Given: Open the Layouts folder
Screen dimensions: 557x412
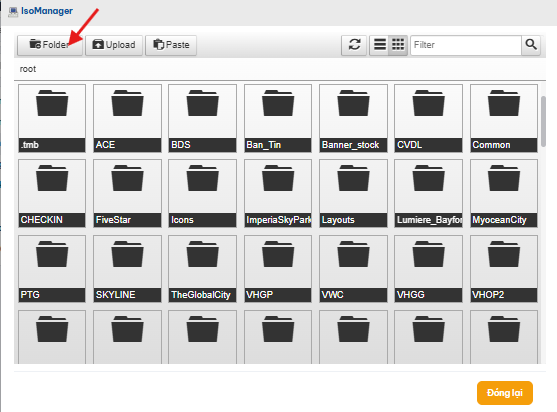Looking at the screenshot, I should (353, 193).
